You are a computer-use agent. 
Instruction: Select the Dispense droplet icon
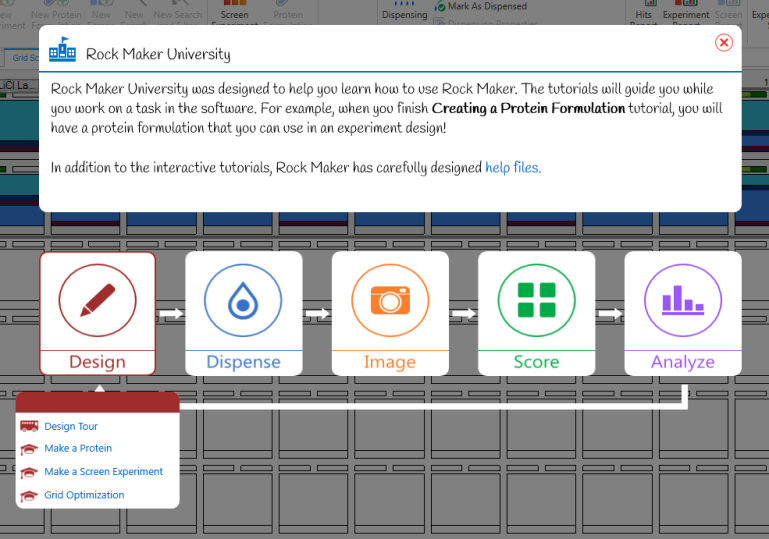(x=243, y=300)
